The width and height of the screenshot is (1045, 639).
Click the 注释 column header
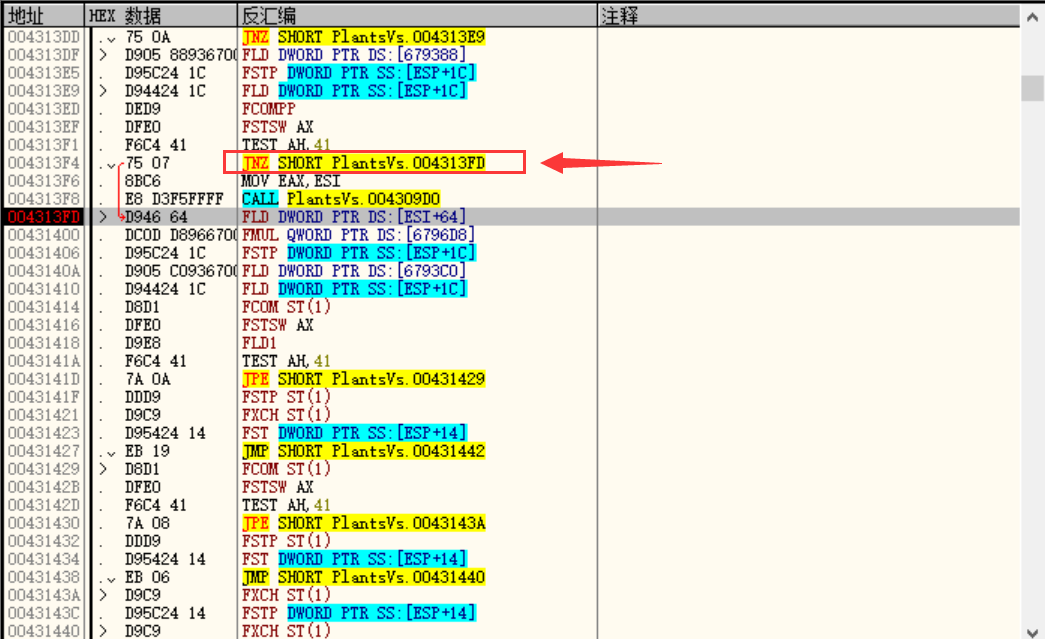[808, 15]
